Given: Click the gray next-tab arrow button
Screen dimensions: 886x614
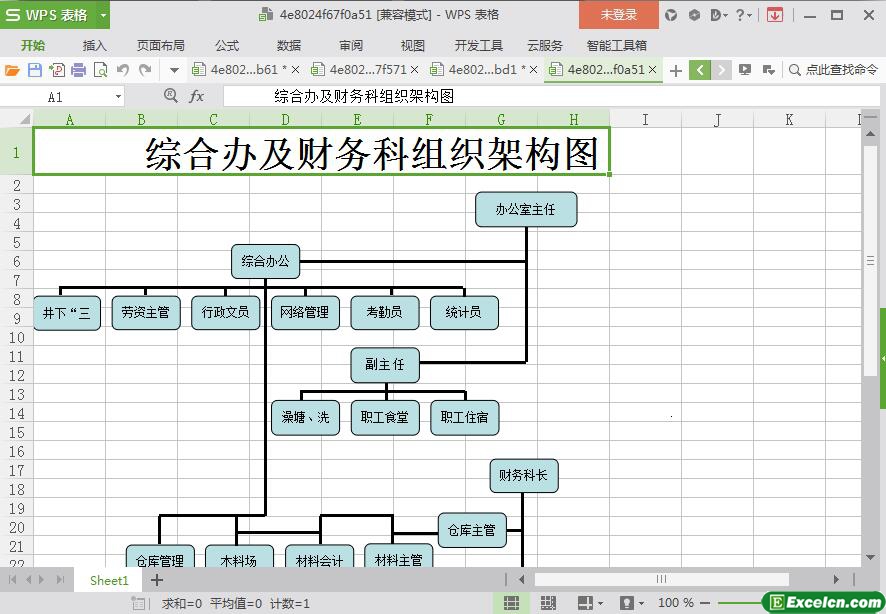Looking at the screenshot, I should (x=721, y=70).
